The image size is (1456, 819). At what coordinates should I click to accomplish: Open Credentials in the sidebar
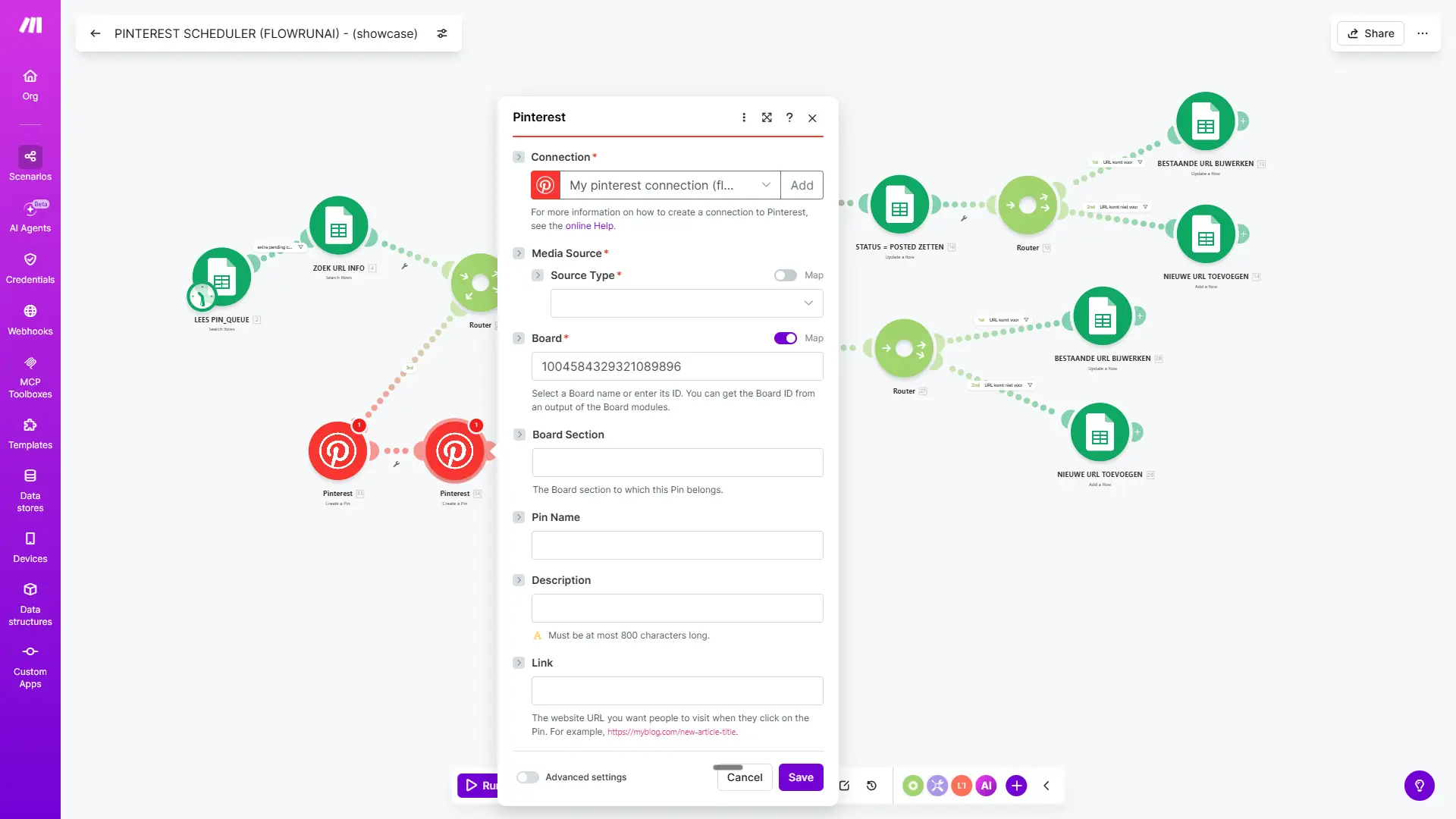(30, 268)
